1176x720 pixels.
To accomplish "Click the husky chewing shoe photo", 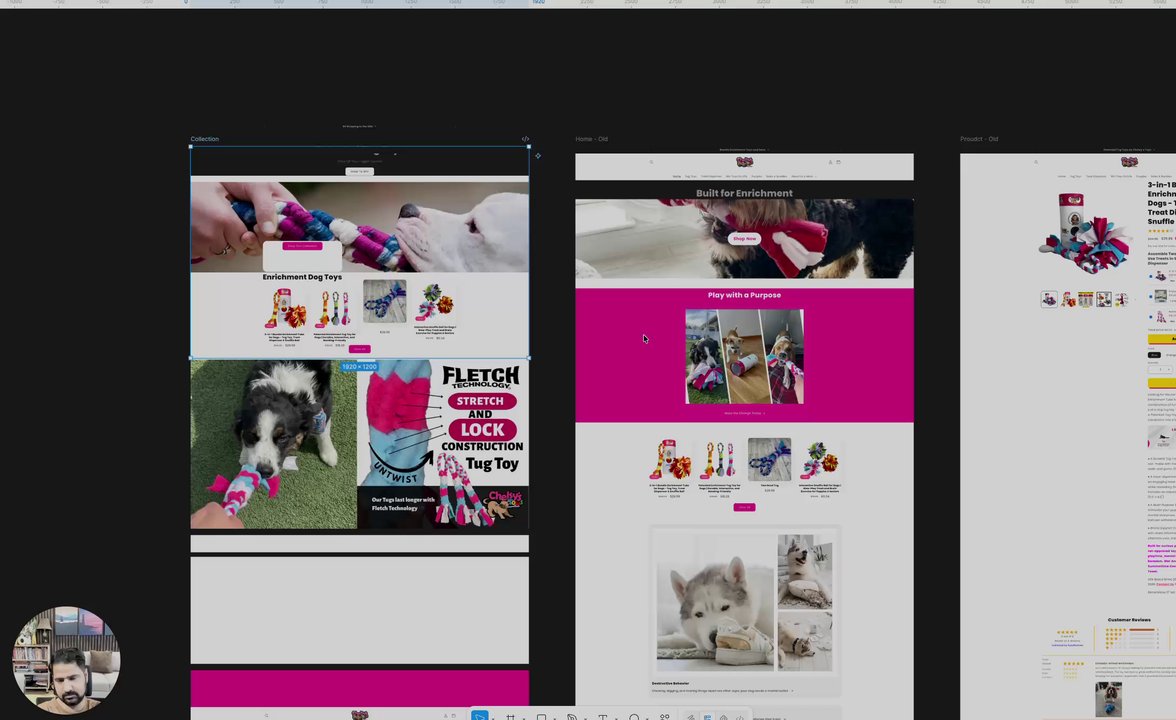I will click(x=715, y=602).
